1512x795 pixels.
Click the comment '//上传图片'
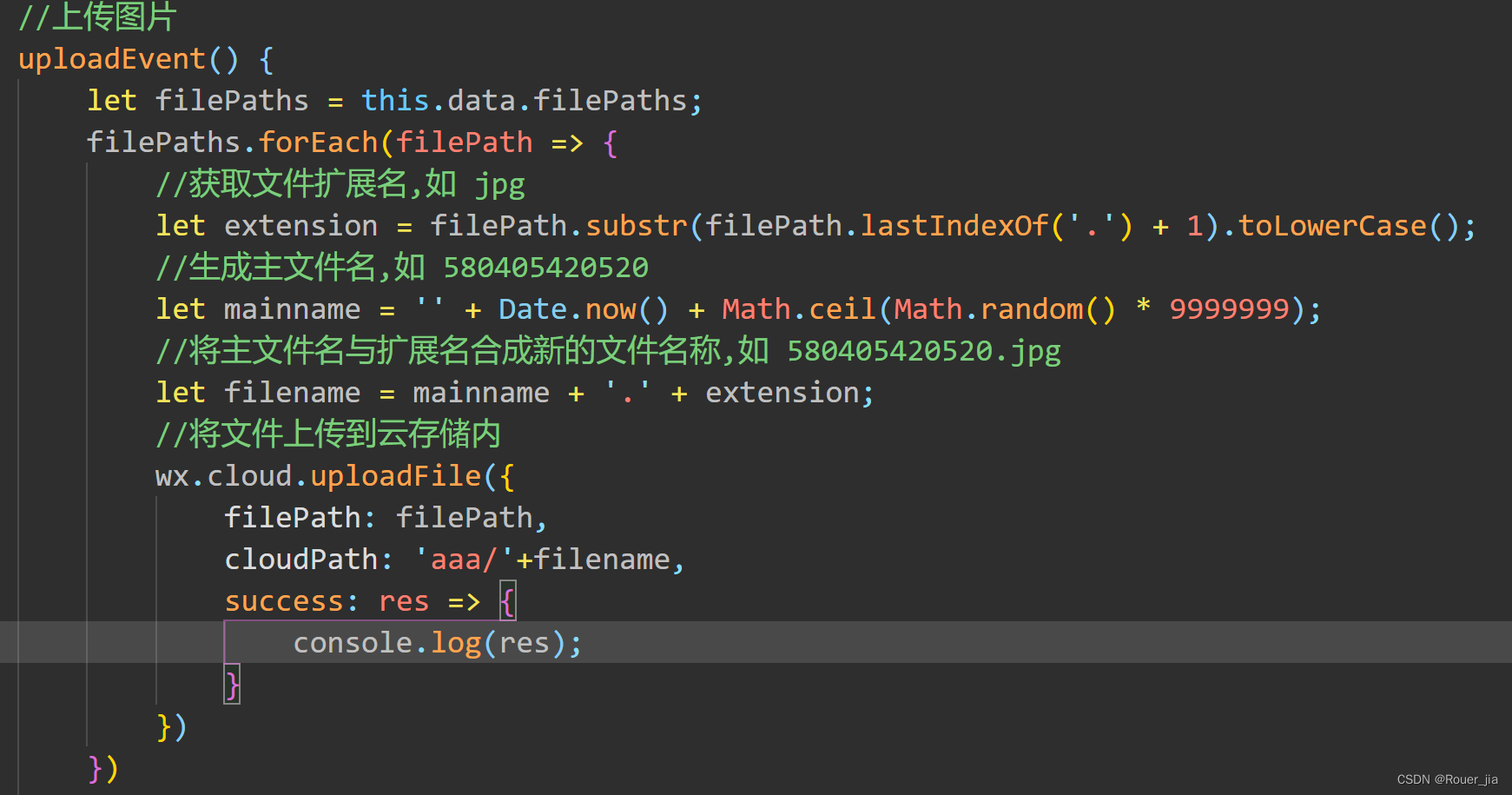tap(97, 17)
